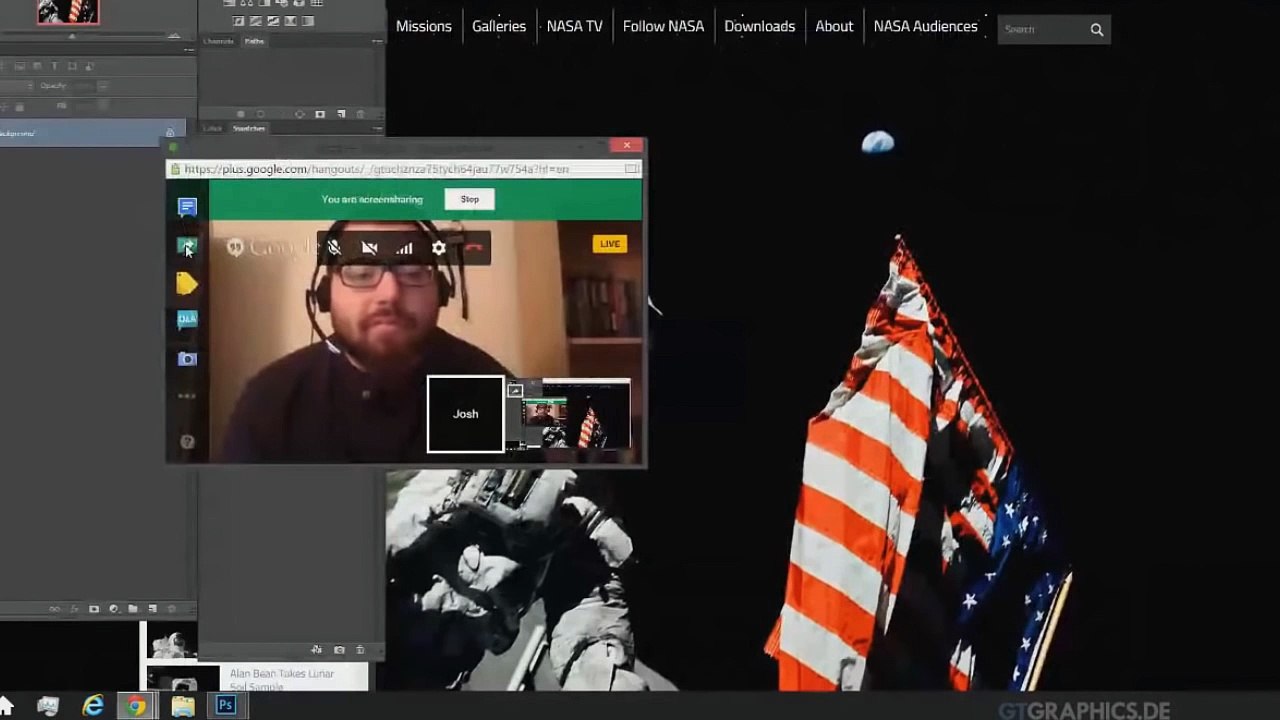
Task: Click the magnifier search icon on the NASA site
Action: tap(1097, 30)
